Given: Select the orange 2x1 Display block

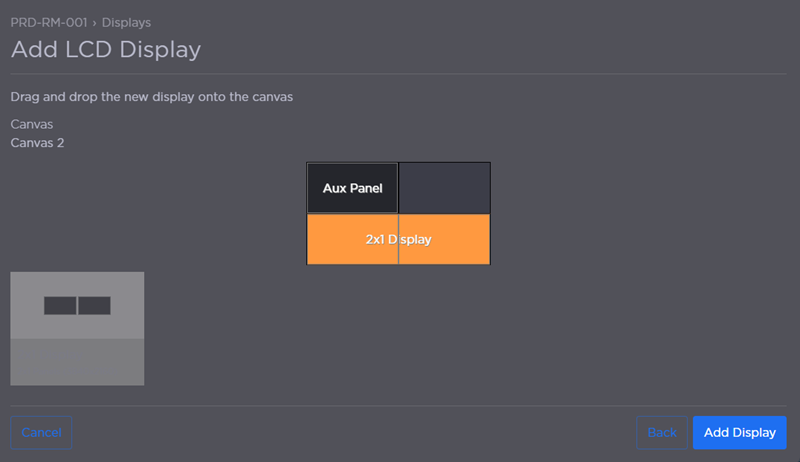Looking at the screenshot, I should click(398, 240).
